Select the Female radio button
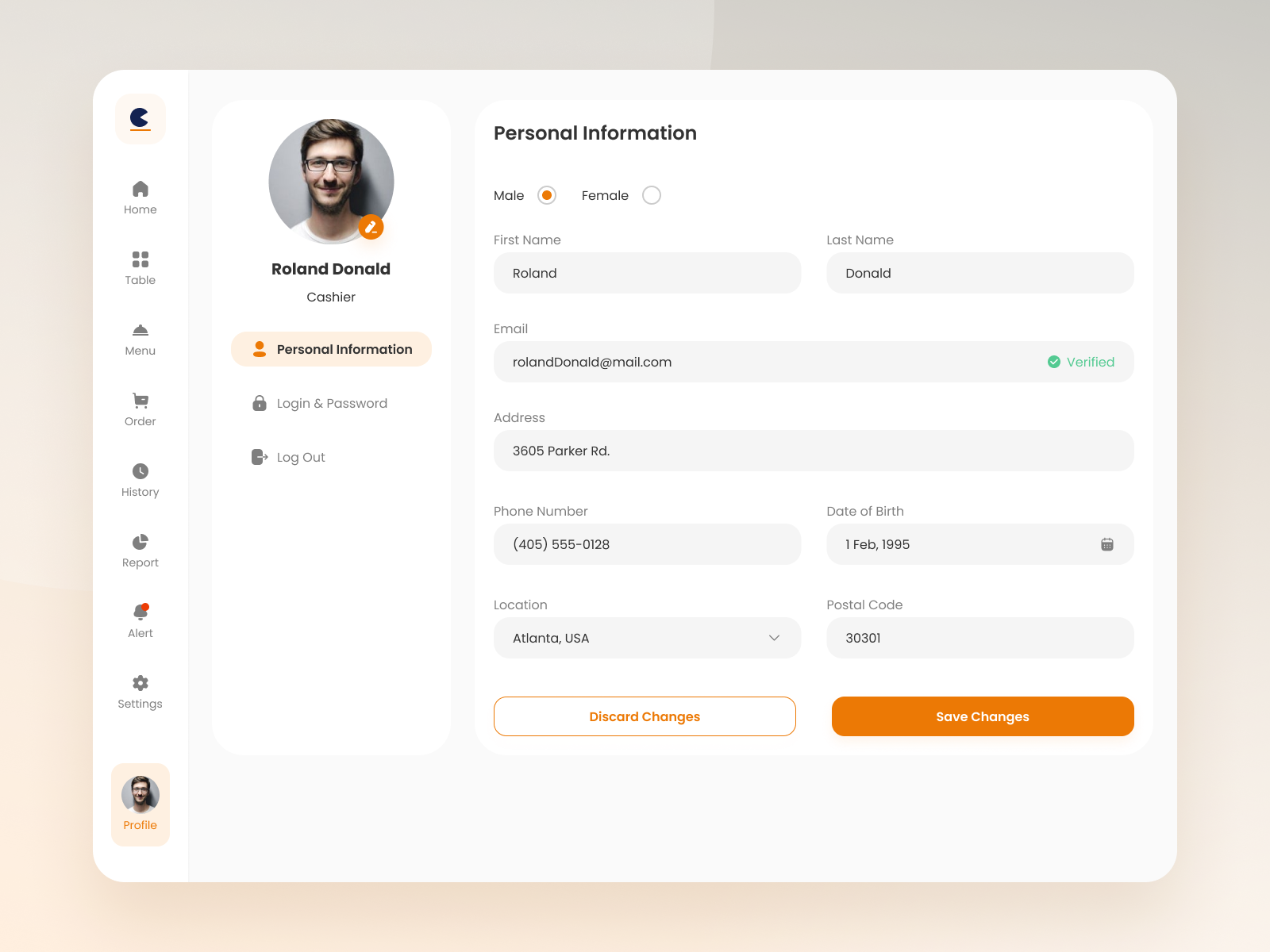 (651, 195)
